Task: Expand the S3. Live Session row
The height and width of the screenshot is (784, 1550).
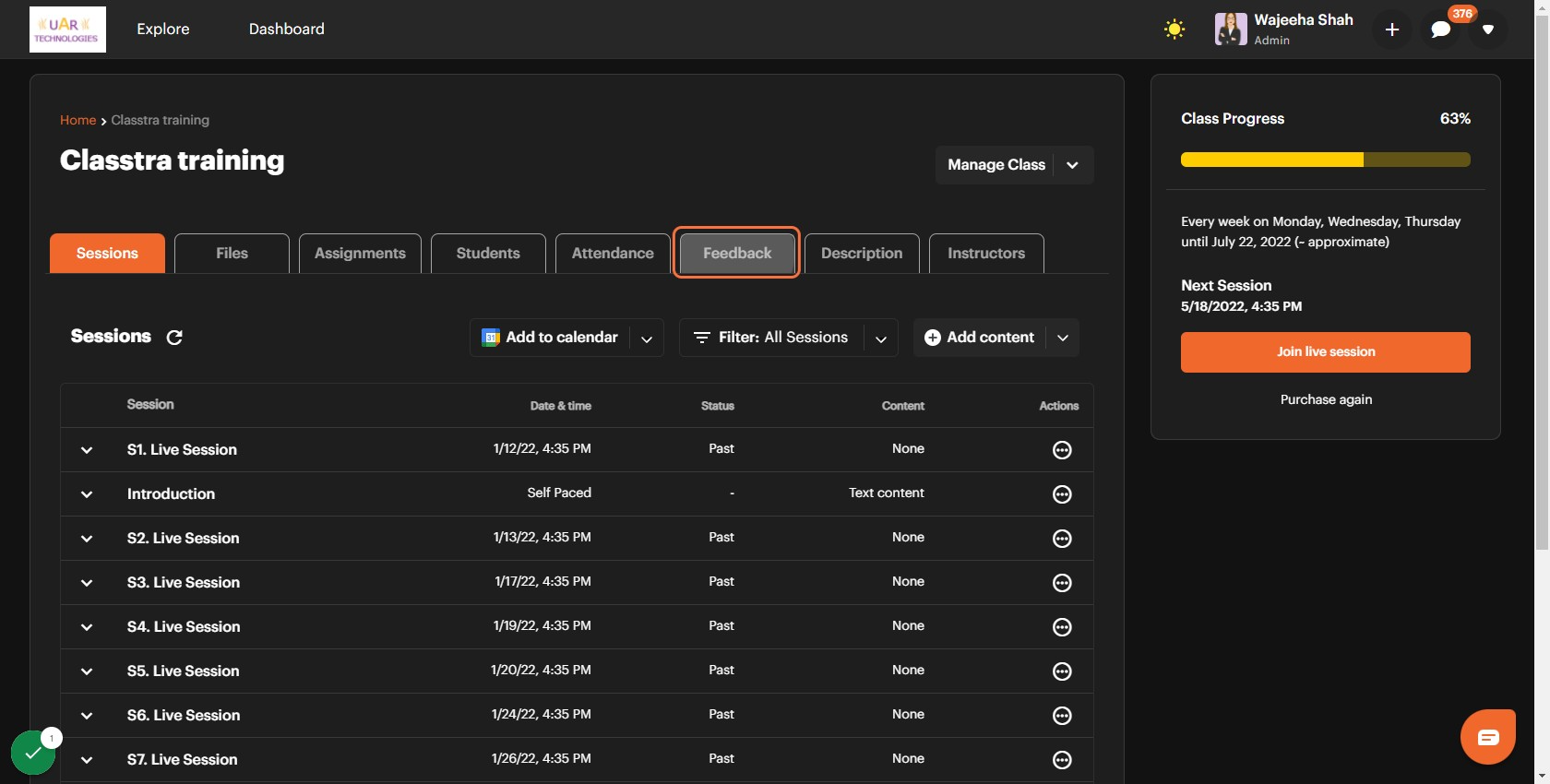Action: (87, 583)
